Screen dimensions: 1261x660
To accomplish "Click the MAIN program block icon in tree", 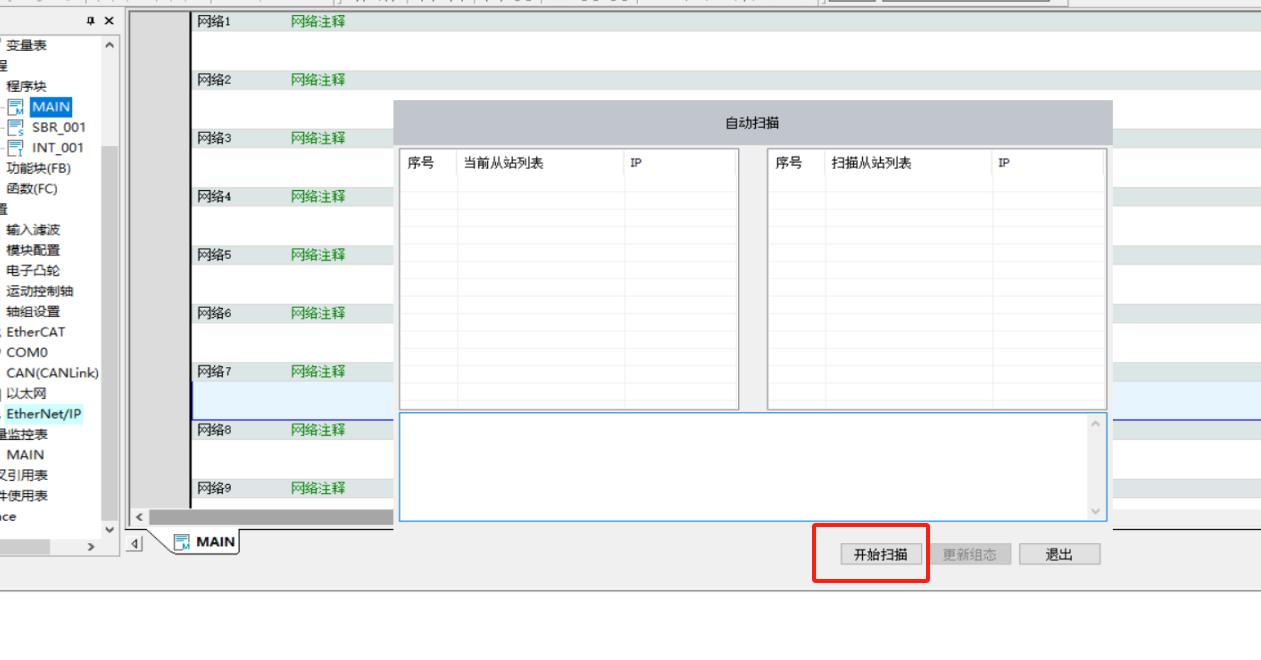I will tap(15, 107).
